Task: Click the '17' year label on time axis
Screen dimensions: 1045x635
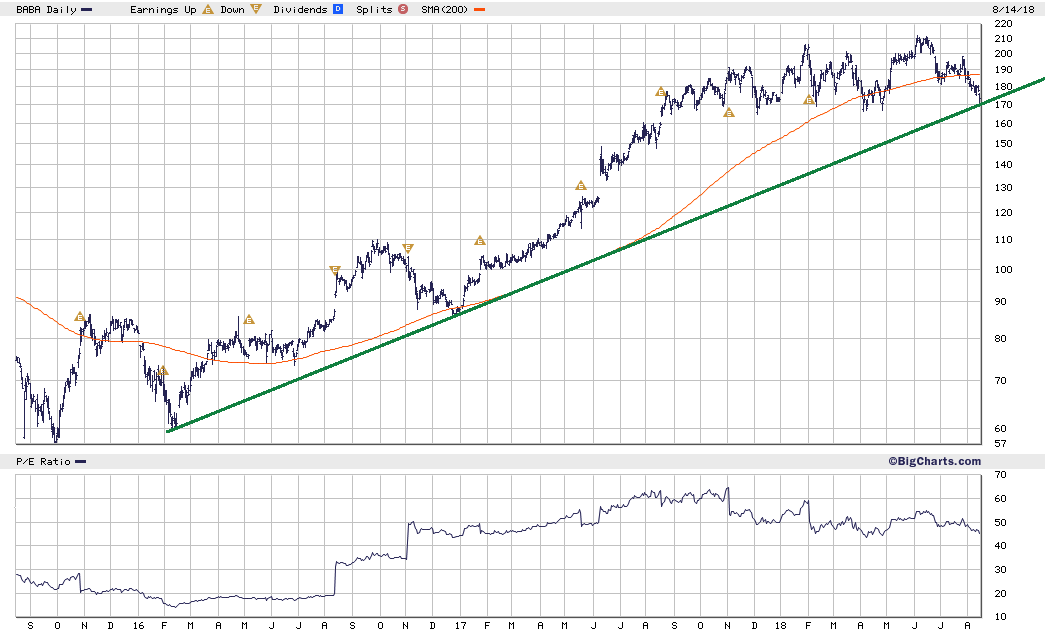Action: [x=461, y=626]
